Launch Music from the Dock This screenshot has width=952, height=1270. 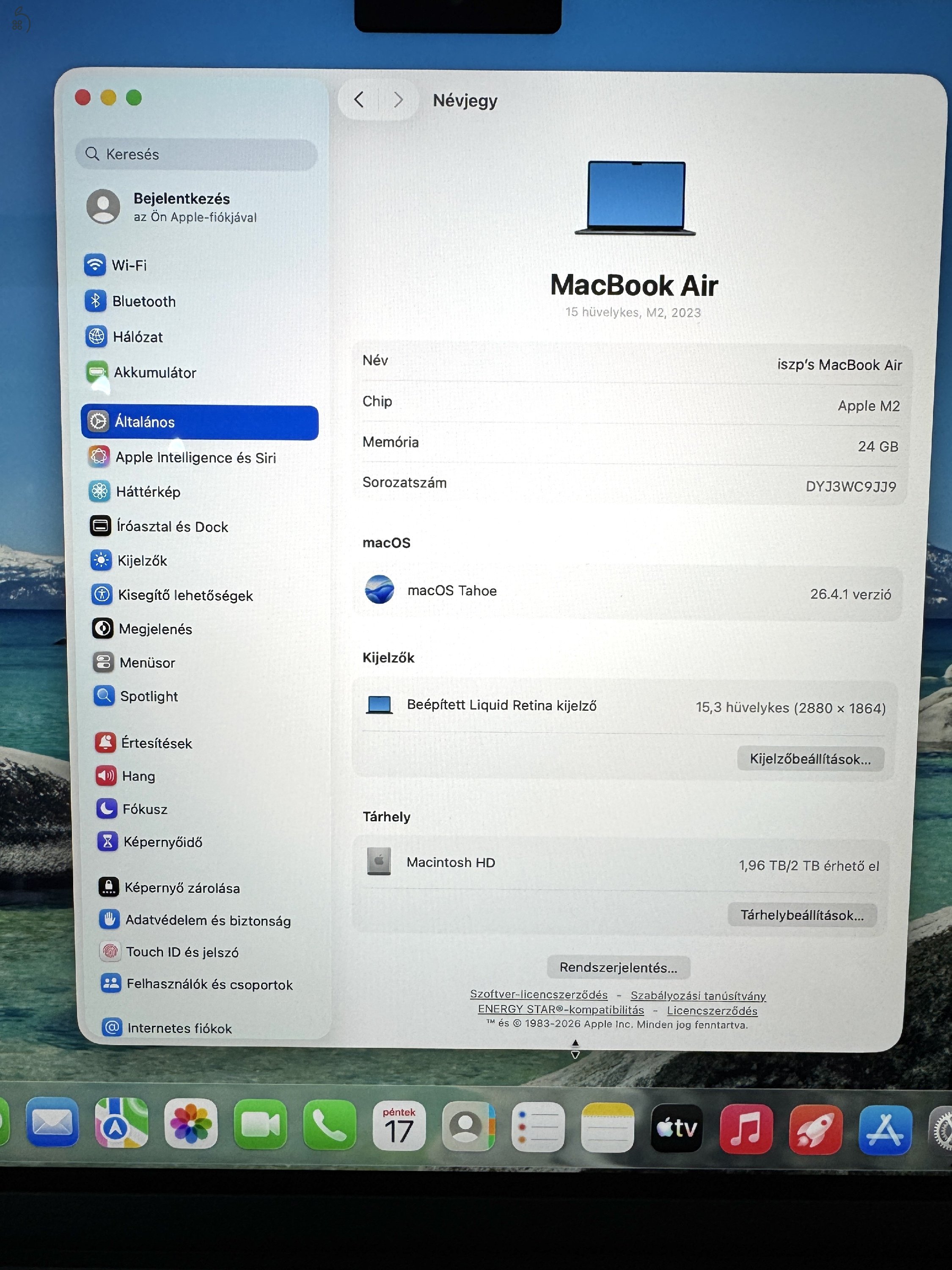coord(746,1128)
